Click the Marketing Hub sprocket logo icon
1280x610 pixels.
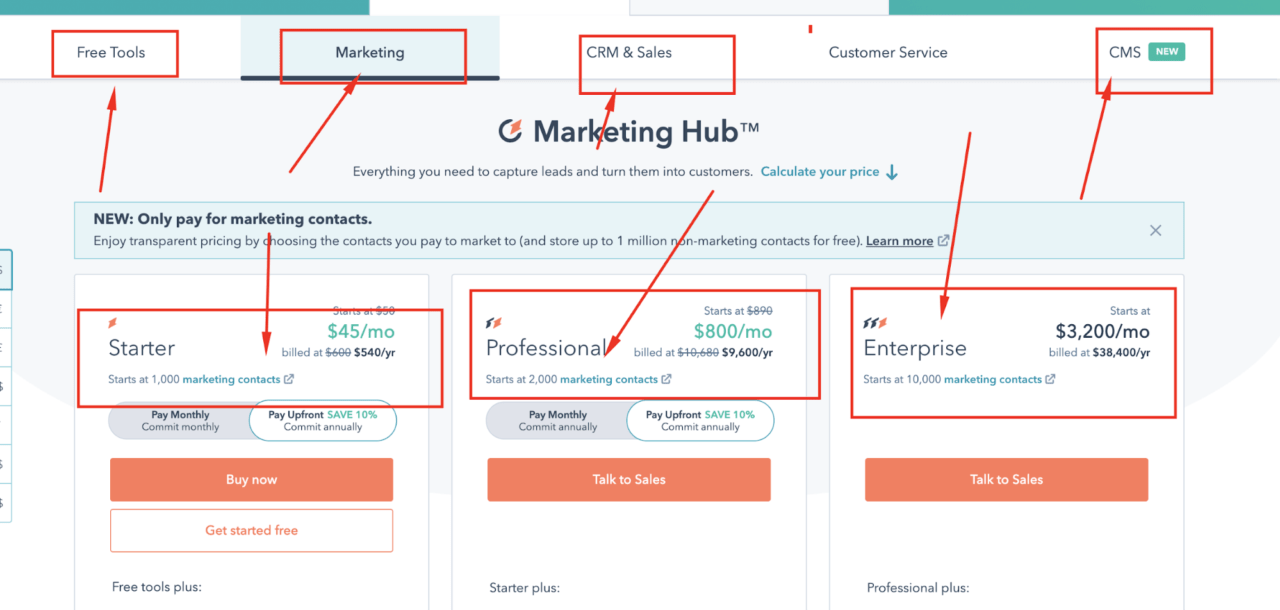click(513, 131)
